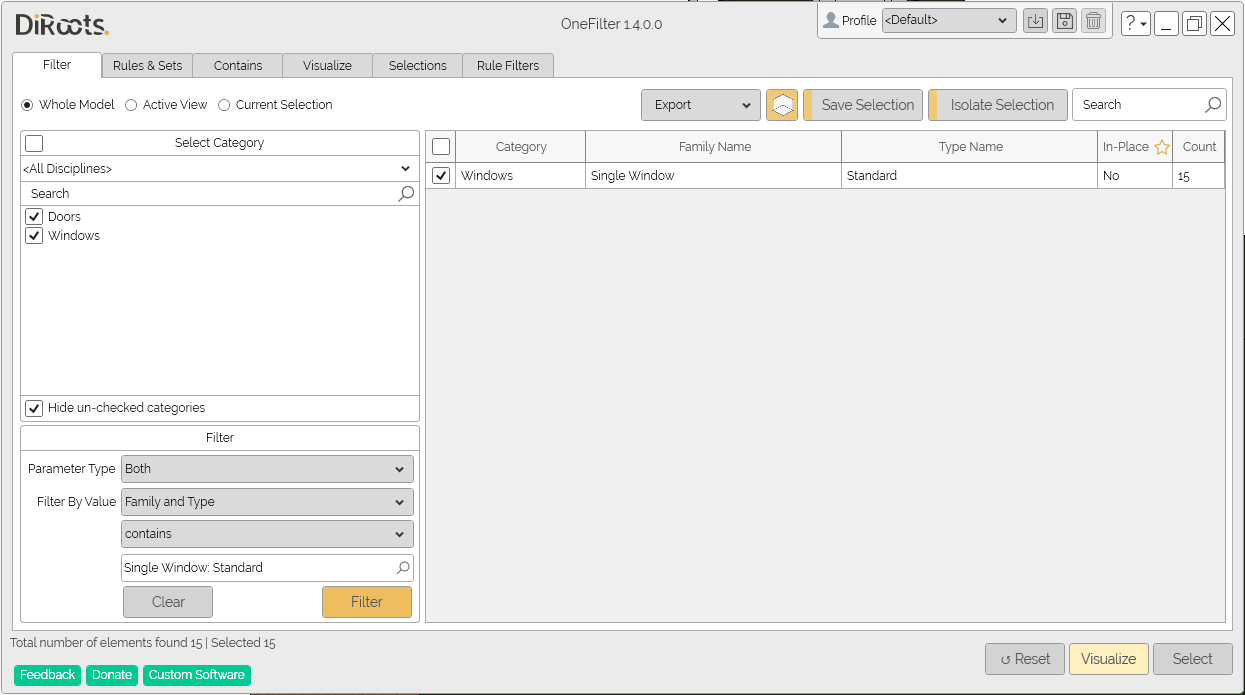Open the Rule Filters tab
Image resolution: width=1245 pixels, height=695 pixels.
click(508, 65)
